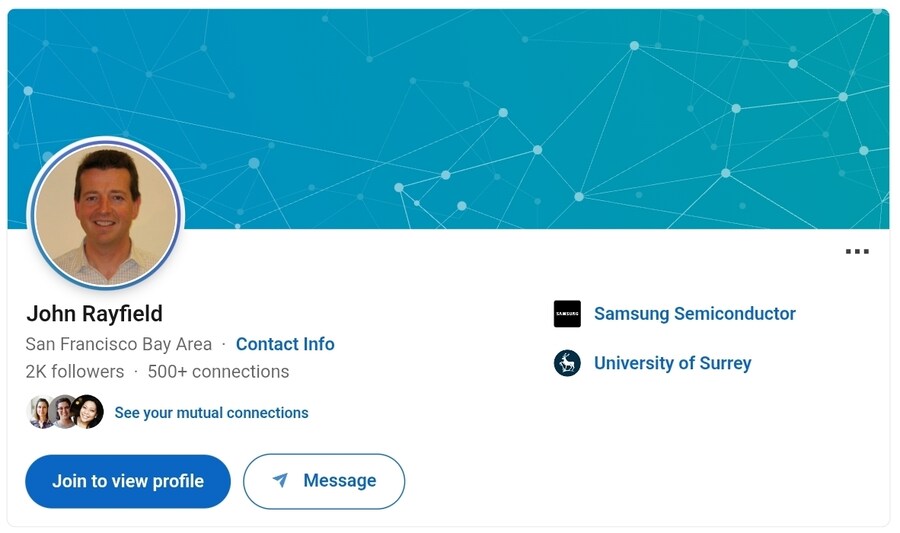
Task: Visit the University of Surrey link
Action: (x=672, y=363)
